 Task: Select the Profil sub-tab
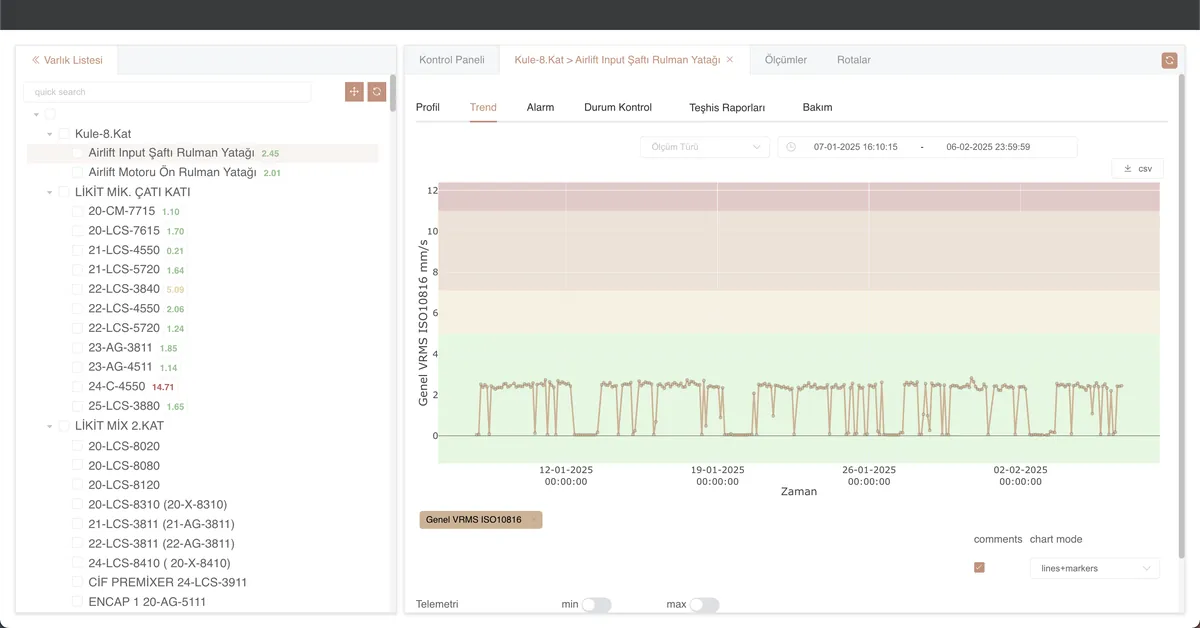428,107
